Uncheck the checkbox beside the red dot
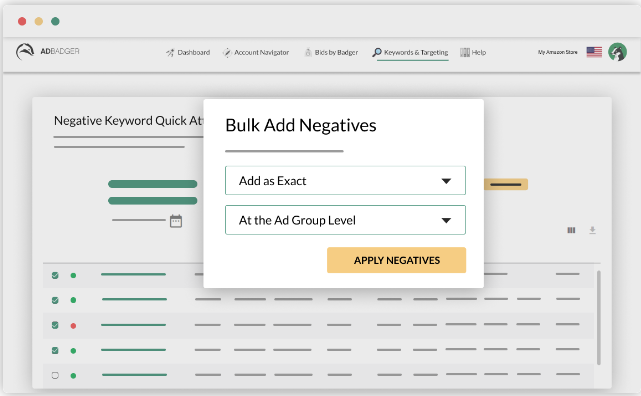 coord(55,325)
